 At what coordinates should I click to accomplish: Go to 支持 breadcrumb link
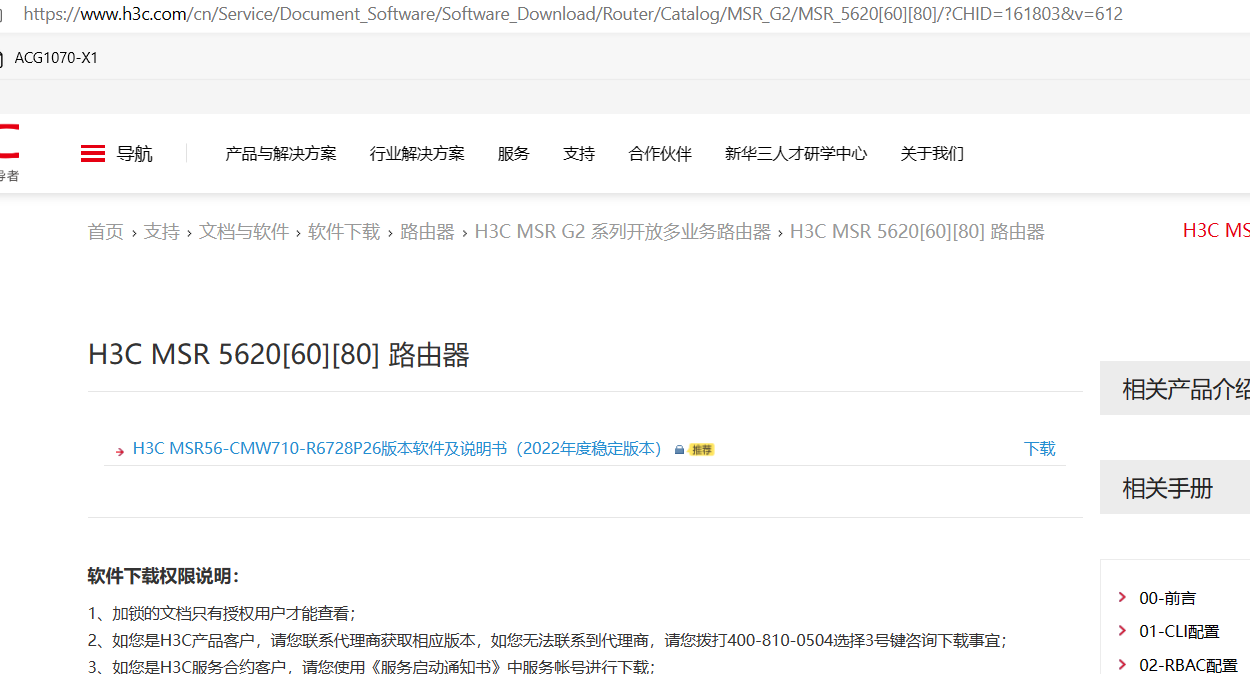click(162, 232)
